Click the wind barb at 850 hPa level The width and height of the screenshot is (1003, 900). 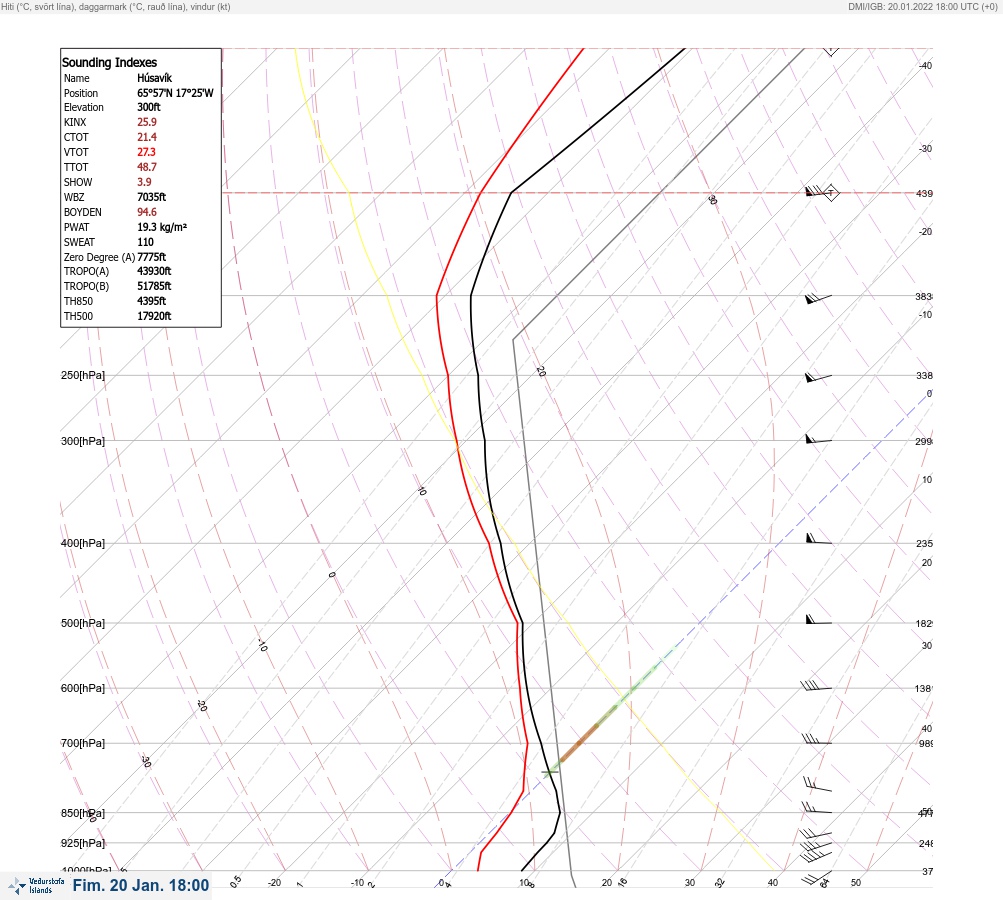[817, 807]
